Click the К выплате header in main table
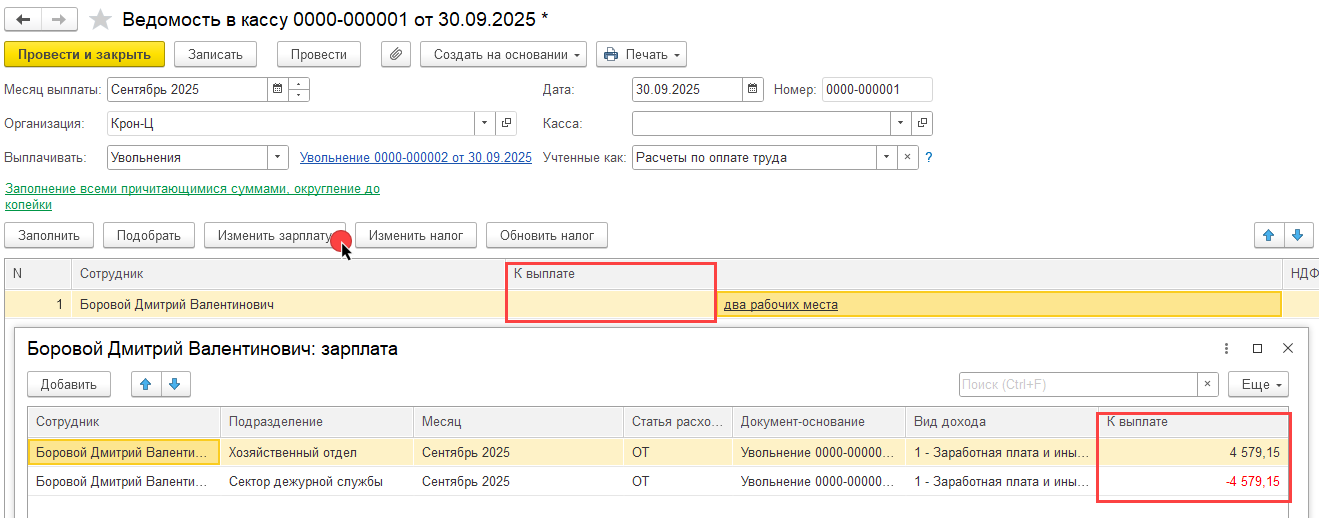Viewport: 1319px width, 518px height. pyautogui.click(x=610, y=273)
